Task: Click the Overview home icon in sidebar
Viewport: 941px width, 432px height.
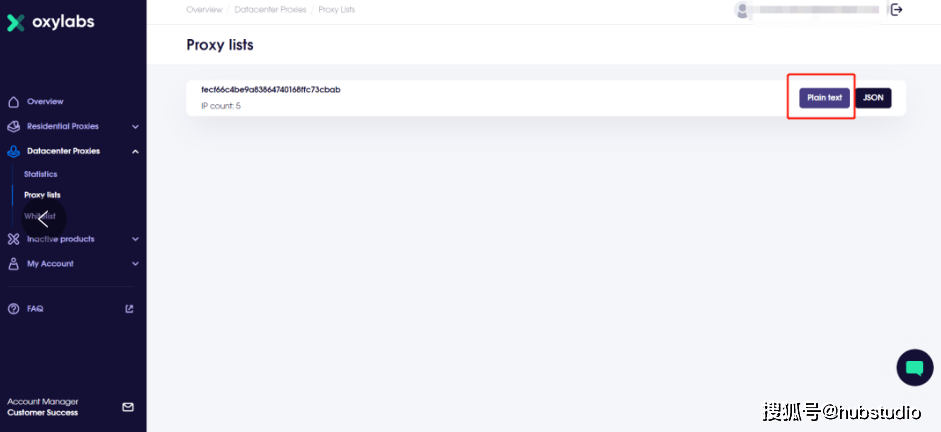Action: click(14, 102)
